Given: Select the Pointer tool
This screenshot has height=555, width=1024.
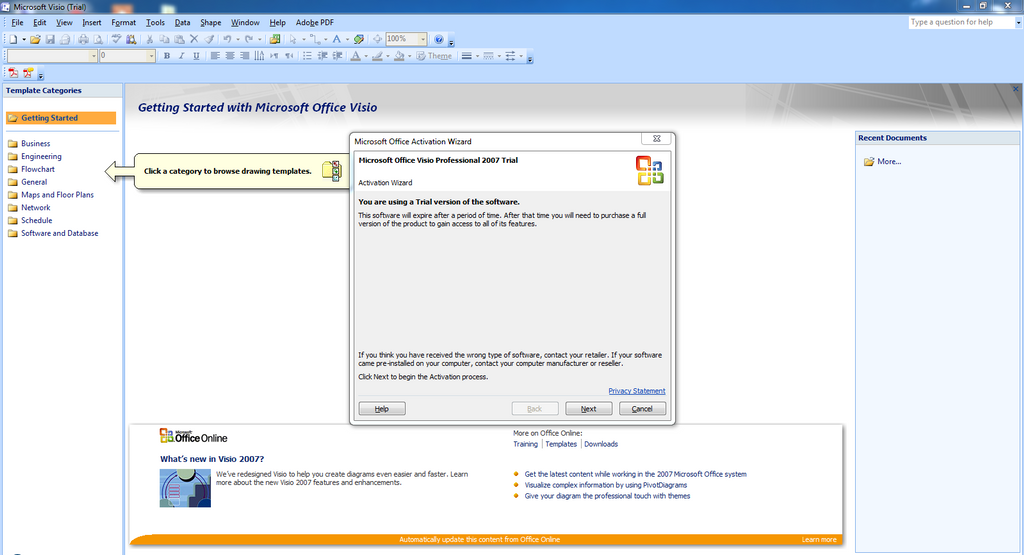Looking at the screenshot, I should pyautogui.click(x=293, y=39).
